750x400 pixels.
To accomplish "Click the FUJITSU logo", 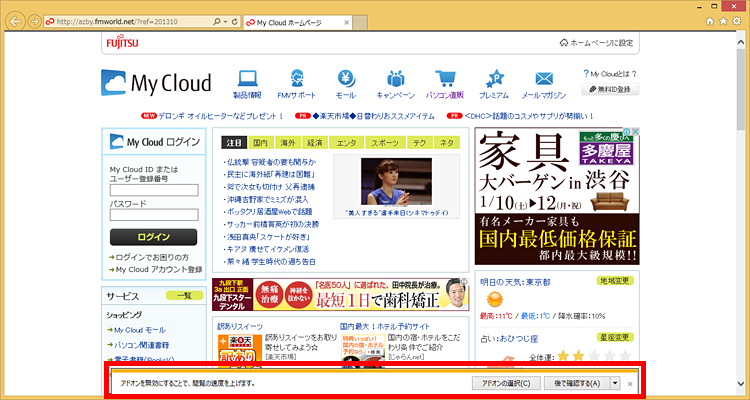I will click(122, 43).
